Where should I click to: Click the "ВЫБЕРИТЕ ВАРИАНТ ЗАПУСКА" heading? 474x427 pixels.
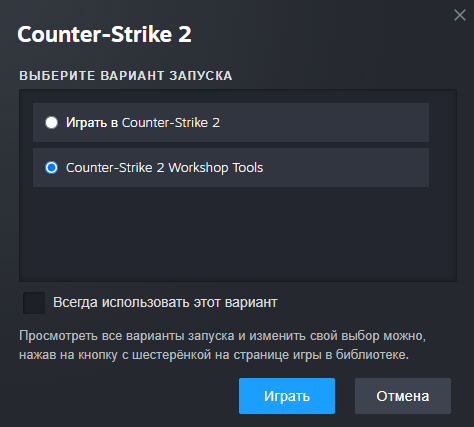[x=126, y=76]
